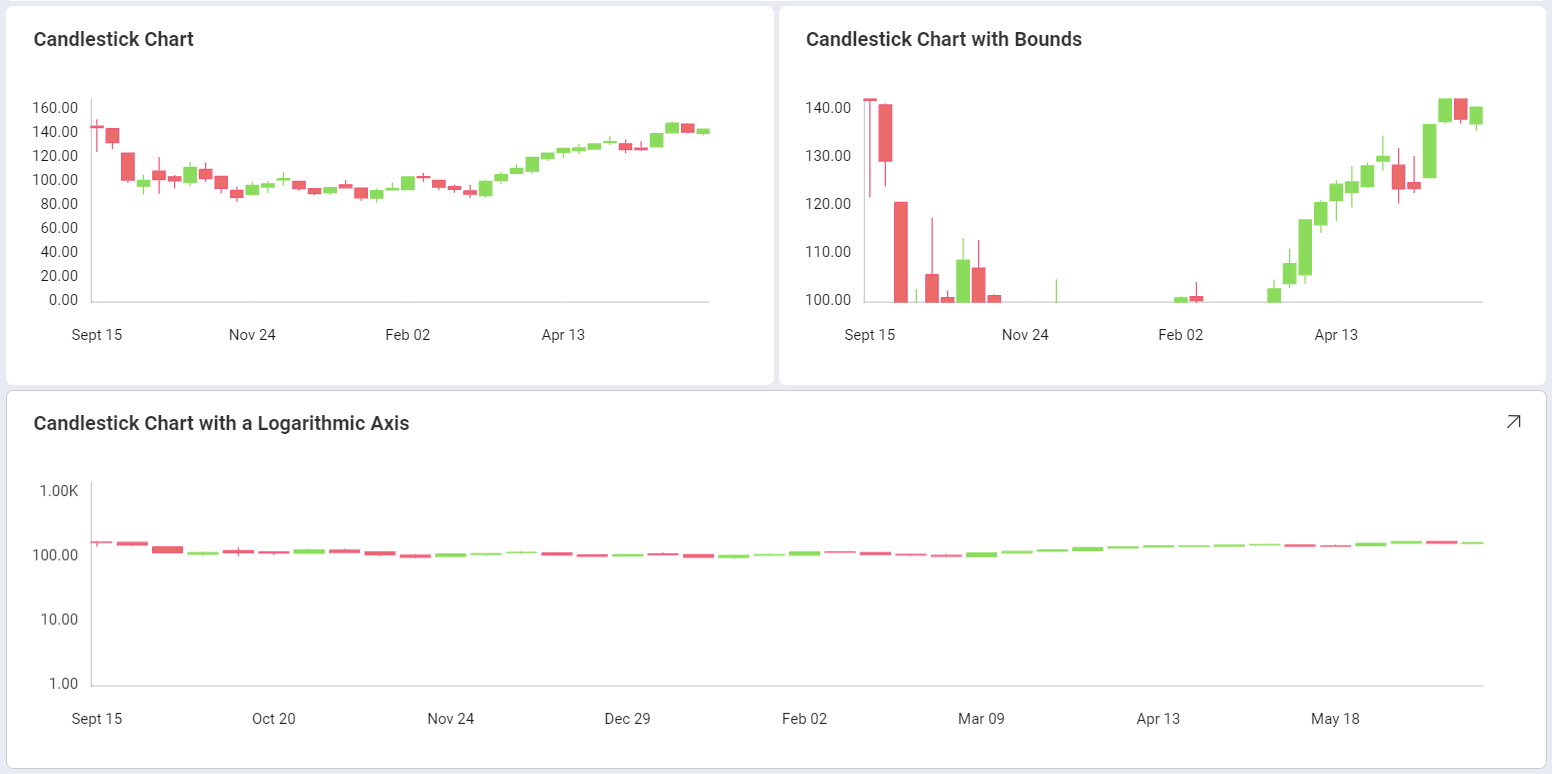Click the 140.00 label in the bounds chart
The image size is (1552, 774).
click(x=831, y=107)
